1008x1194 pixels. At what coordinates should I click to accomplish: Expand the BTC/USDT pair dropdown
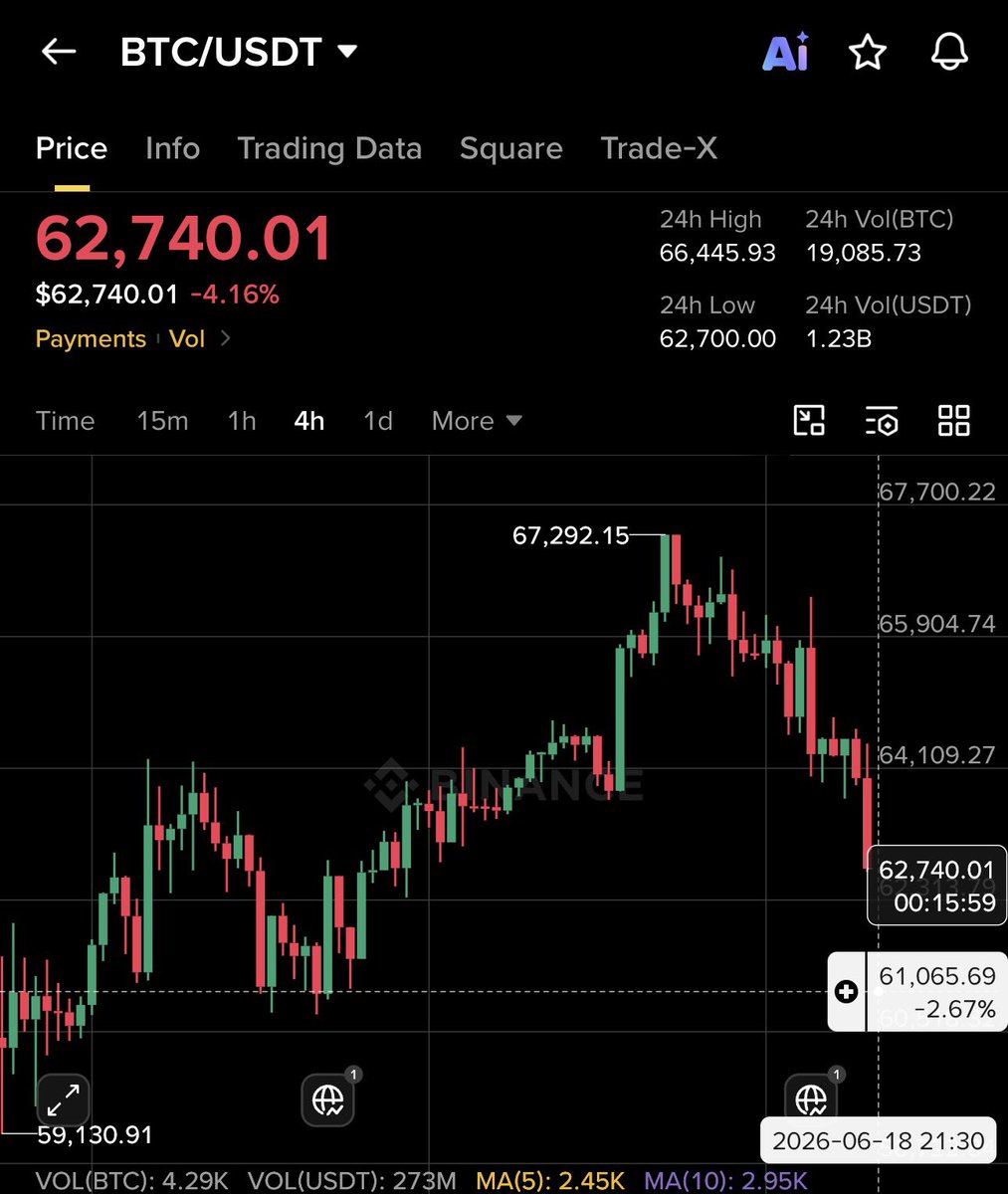(x=347, y=52)
